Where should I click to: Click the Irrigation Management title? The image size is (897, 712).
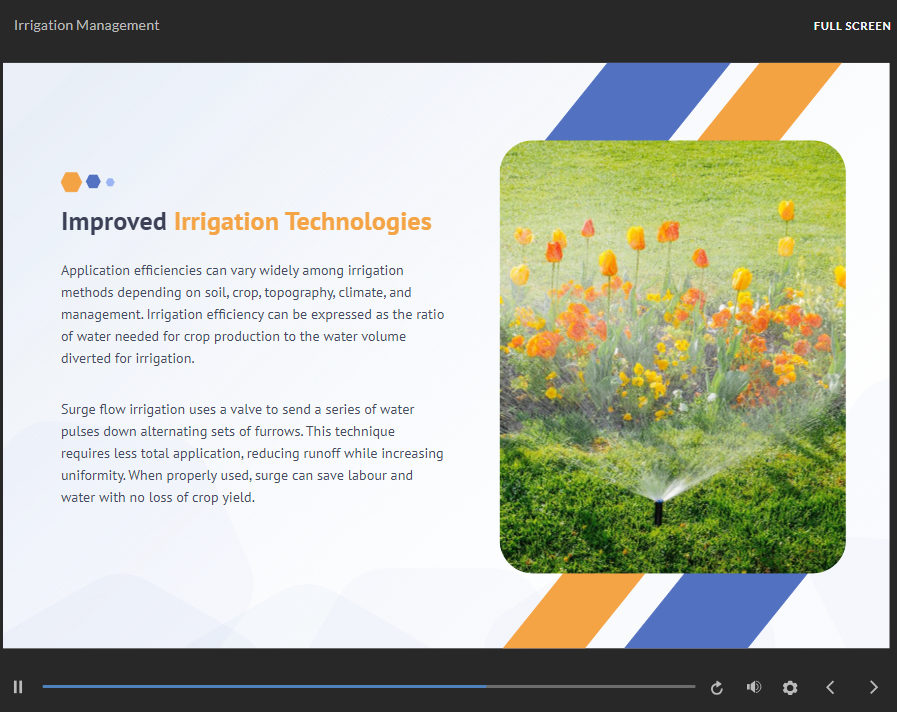pyautogui.click(x=86, y=25)
